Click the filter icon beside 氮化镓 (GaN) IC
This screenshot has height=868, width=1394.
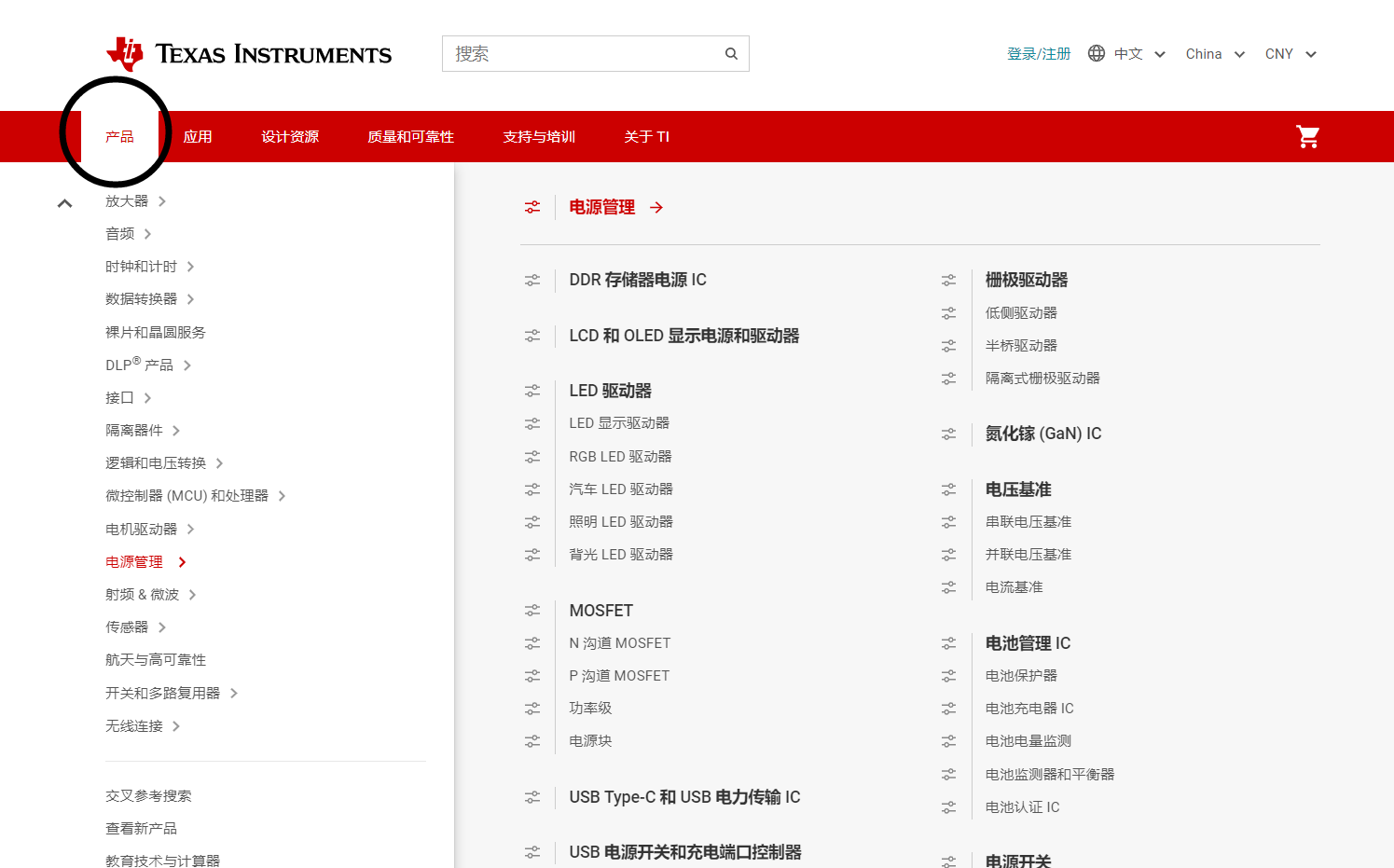[948, 434]
